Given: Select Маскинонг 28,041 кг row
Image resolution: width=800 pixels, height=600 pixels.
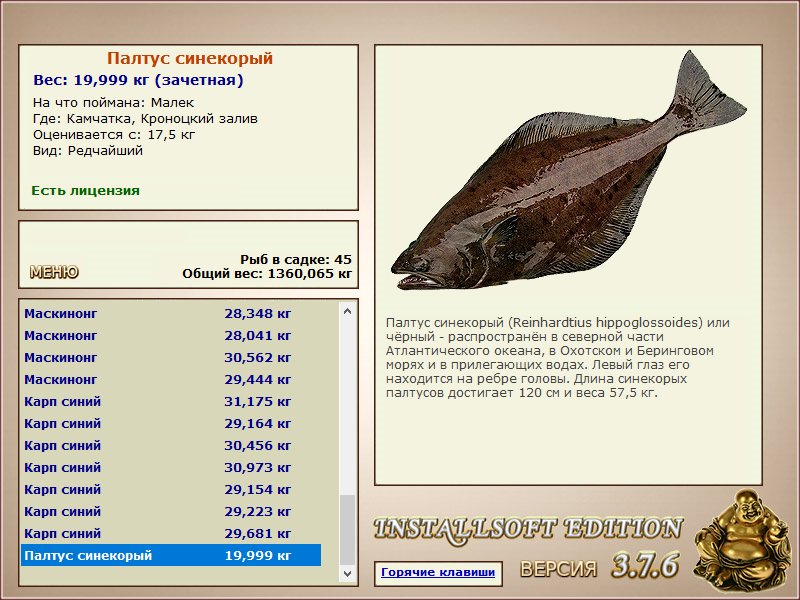Looking at the screenshot, I should [171, 336].
